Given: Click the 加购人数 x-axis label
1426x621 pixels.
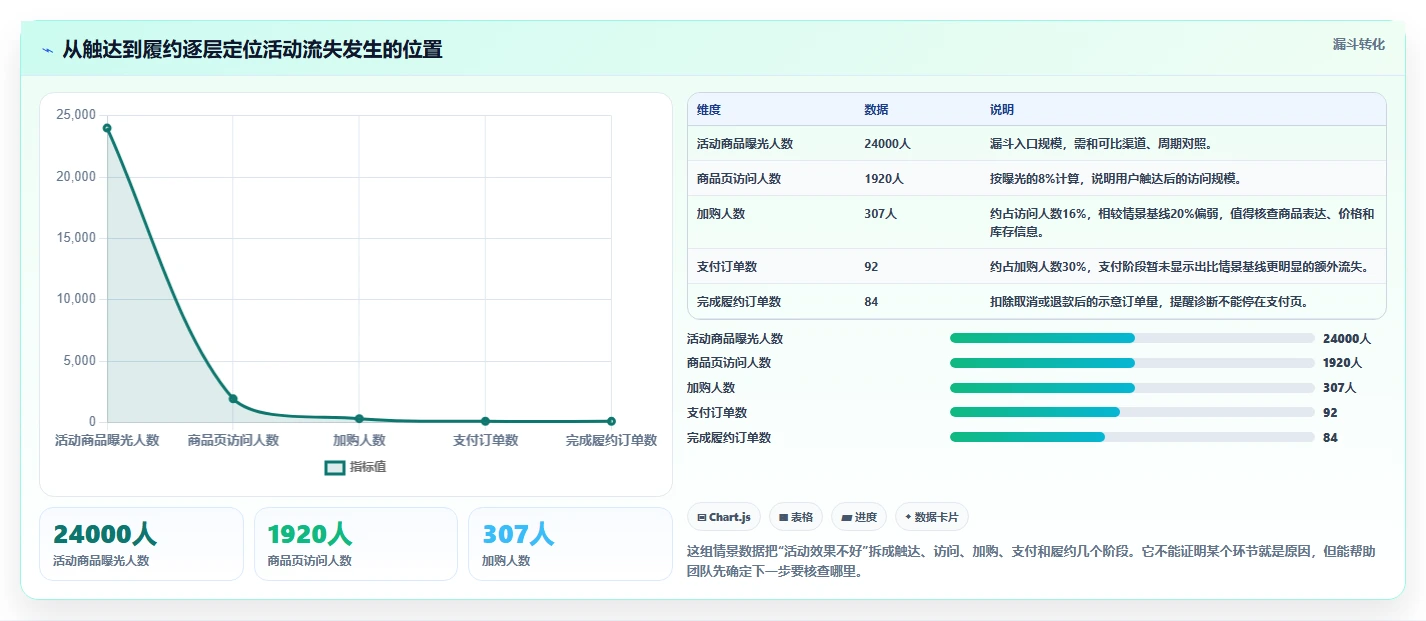Looking at the screenshot, I should [x=359, y=440].
